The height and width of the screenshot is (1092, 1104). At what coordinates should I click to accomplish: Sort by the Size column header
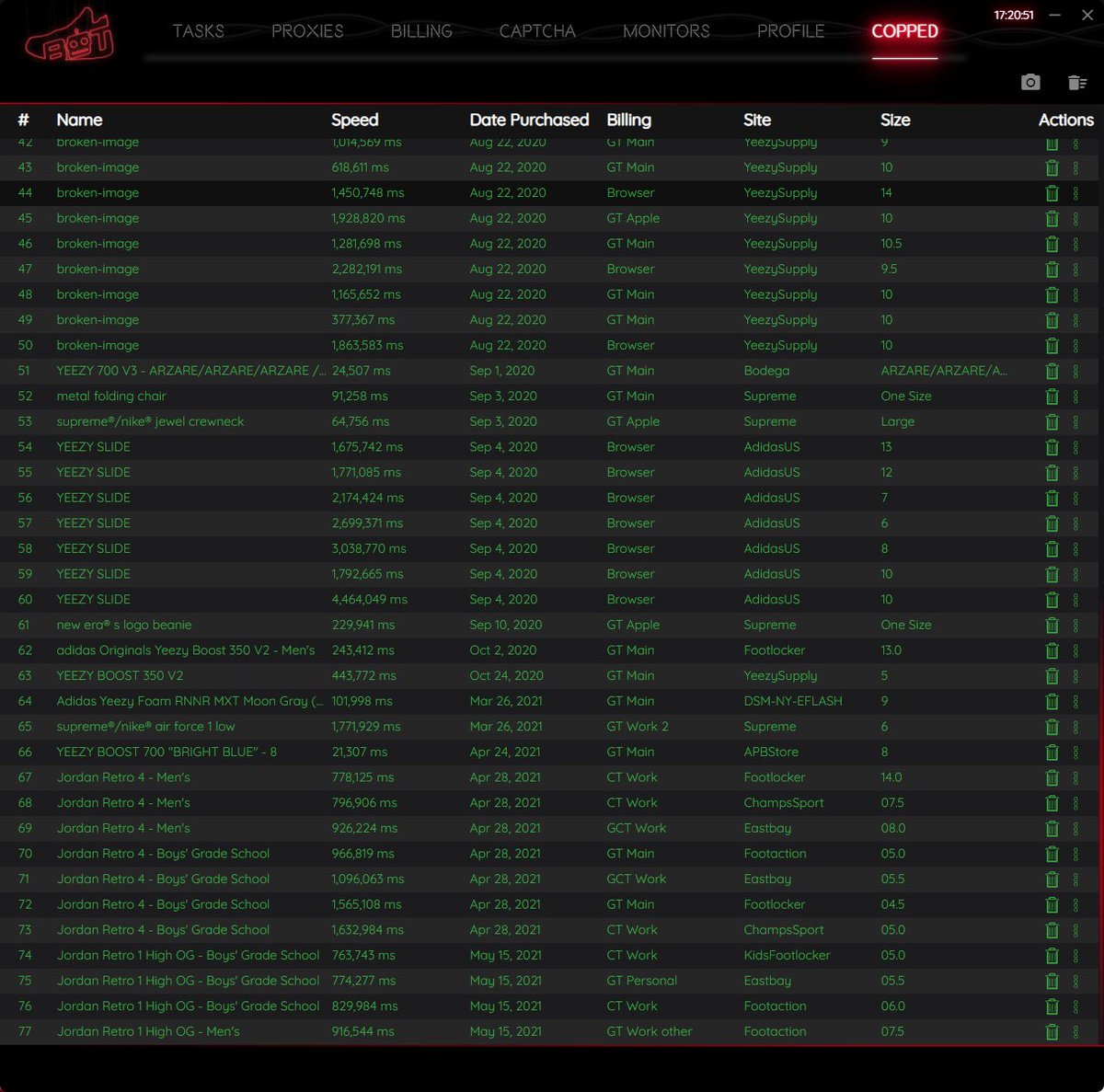895,120
